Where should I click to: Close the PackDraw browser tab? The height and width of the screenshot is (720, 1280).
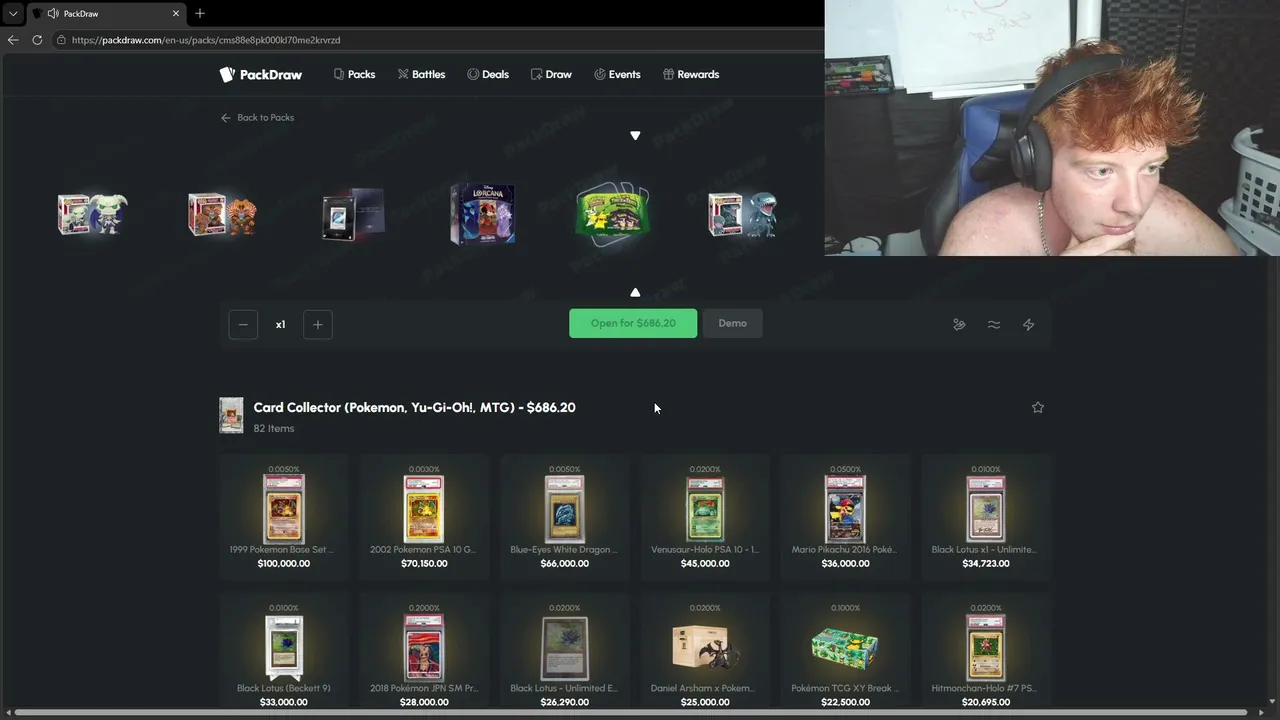point(177,13)
